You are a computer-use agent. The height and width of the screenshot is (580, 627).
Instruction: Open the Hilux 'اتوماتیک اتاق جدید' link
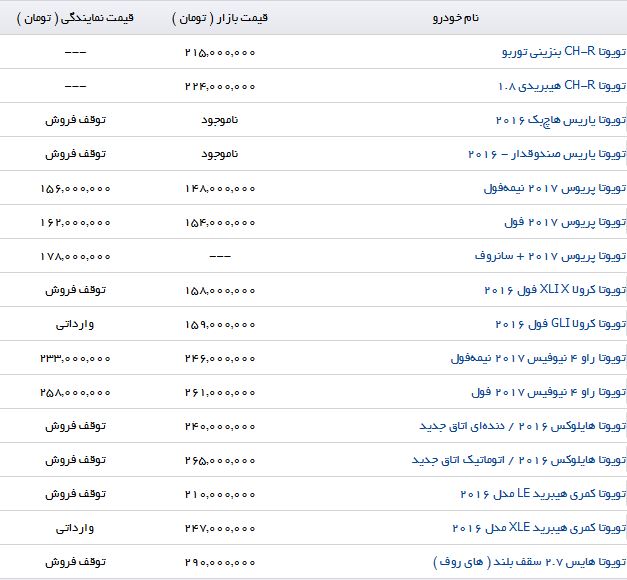[519, 460]
